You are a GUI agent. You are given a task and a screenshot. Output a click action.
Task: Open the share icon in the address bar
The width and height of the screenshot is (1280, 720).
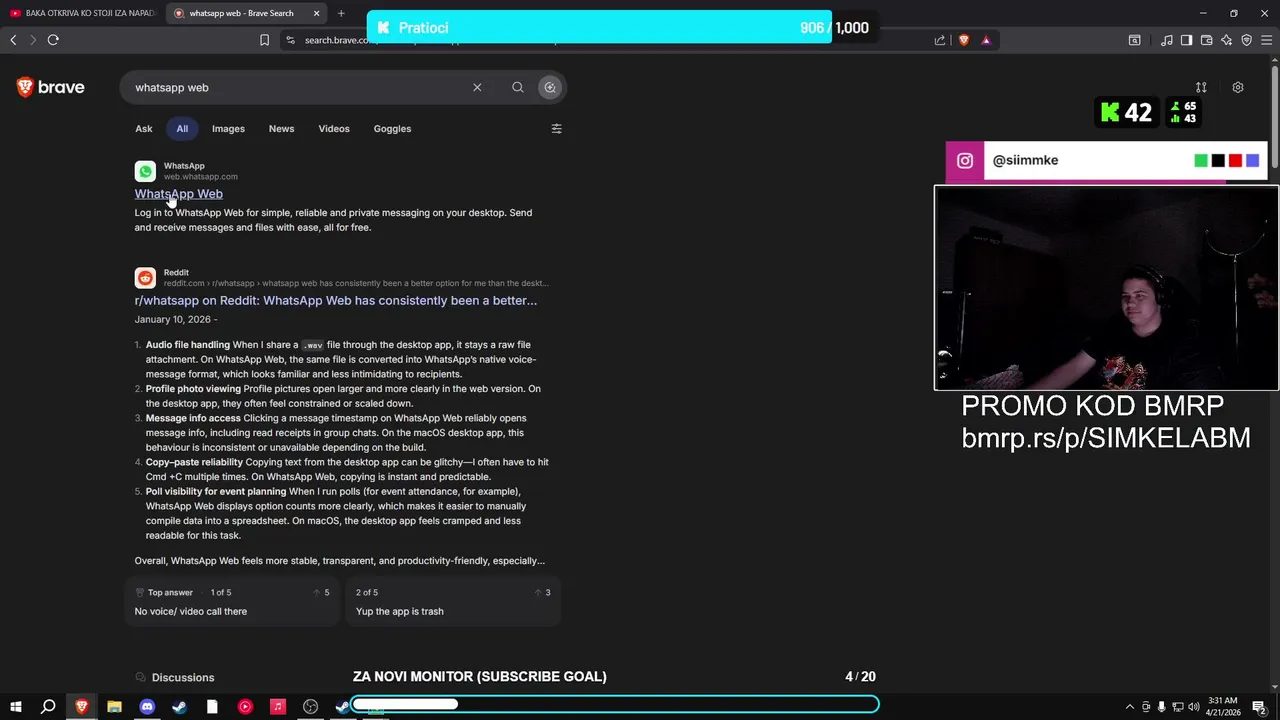coord(940,40)
